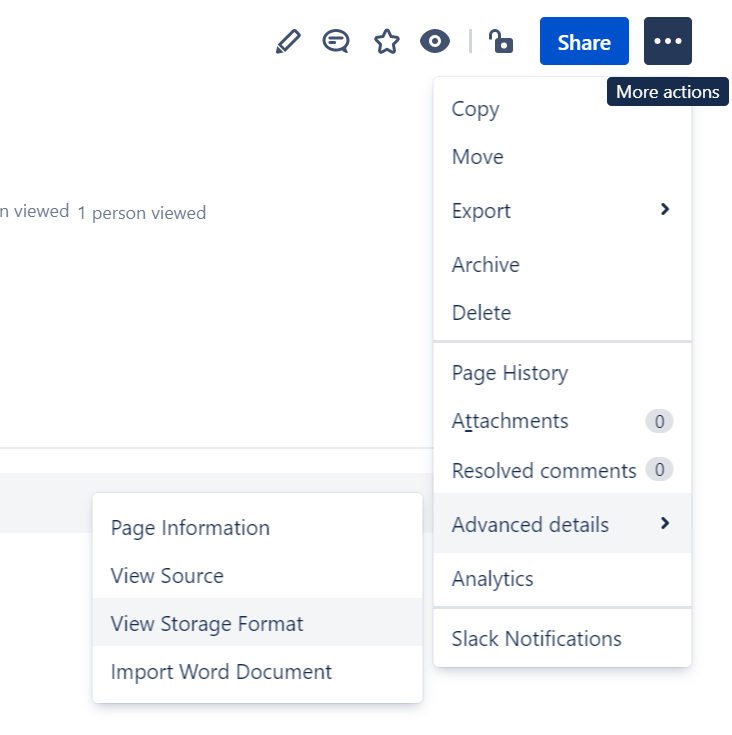The width and height of the screenshot is (732, 735).
Task: Select Page Information in the submenu
Action: pos(257,528)
